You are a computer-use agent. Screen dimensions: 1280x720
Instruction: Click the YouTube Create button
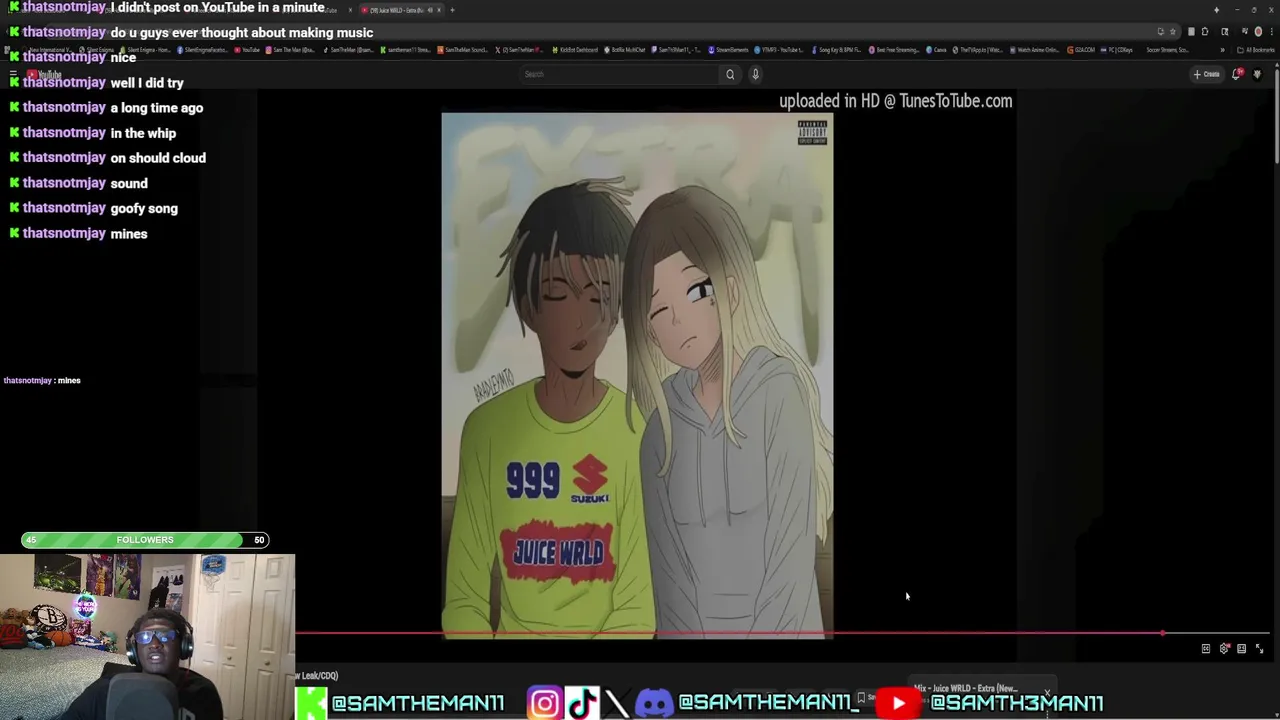pos(1206,74)
